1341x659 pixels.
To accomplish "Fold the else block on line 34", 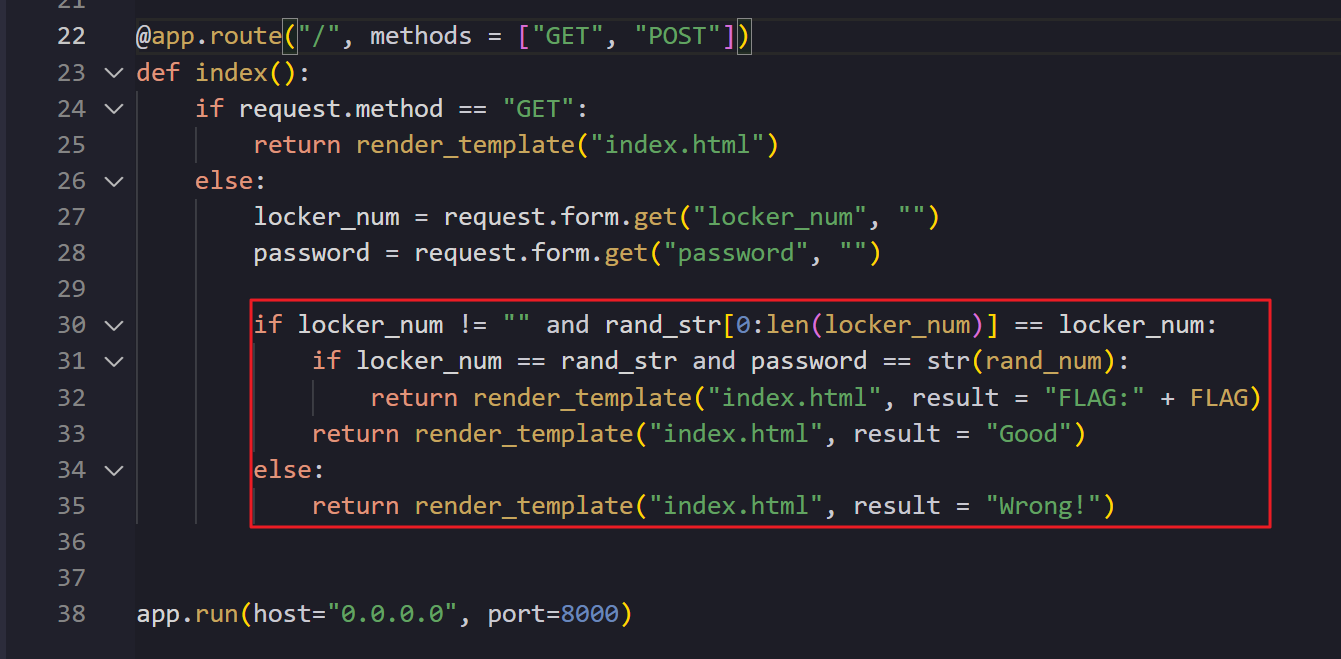I will click(x=113, y=469).
